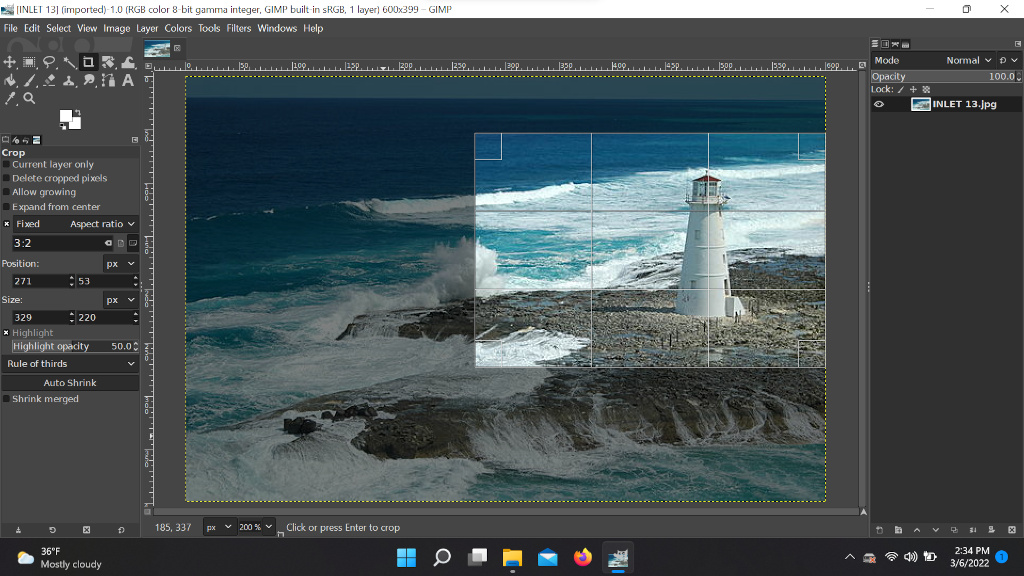
Task: Open the Aspect ratio dropdown
Action: point(102,224)
